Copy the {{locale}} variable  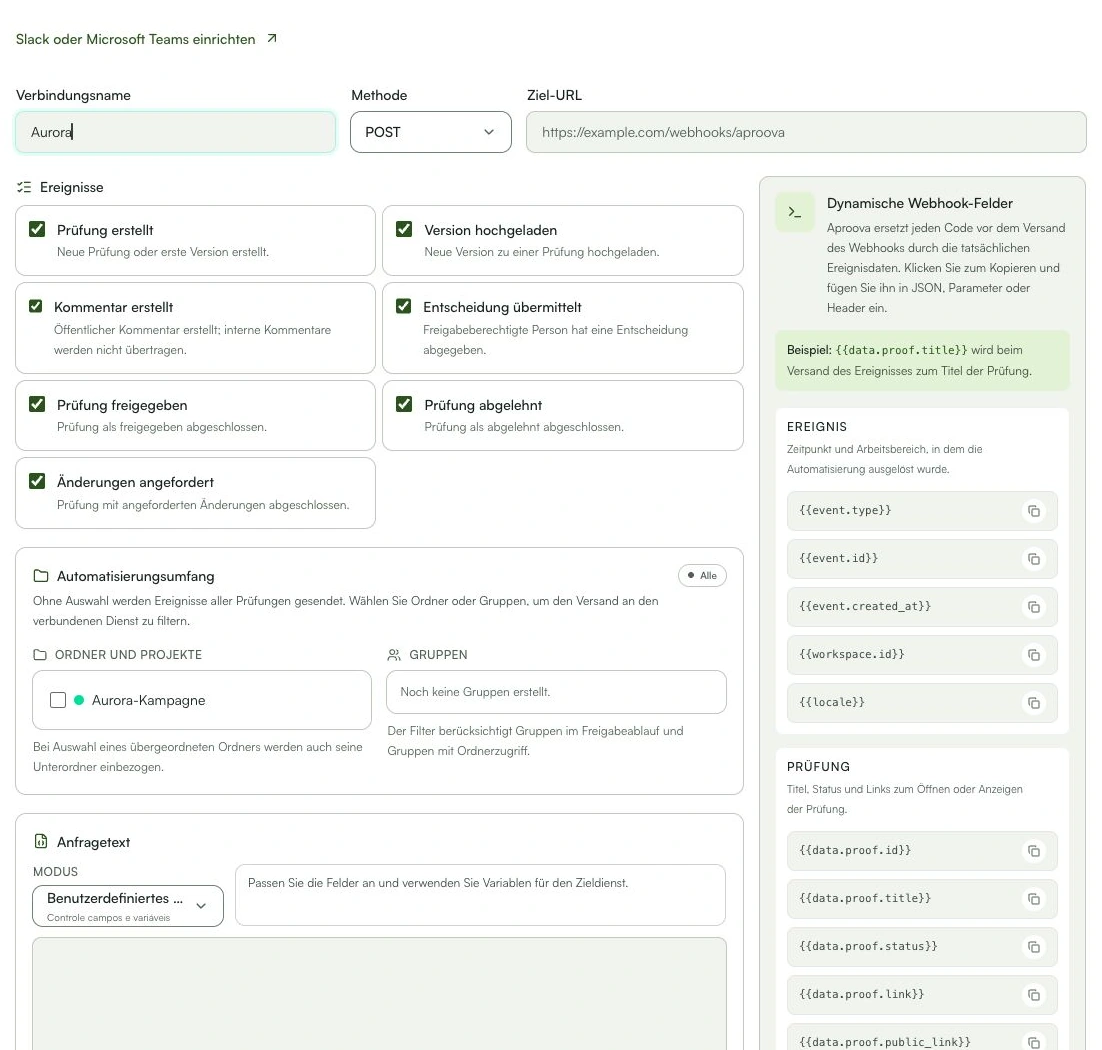(x=1033, y=703)
